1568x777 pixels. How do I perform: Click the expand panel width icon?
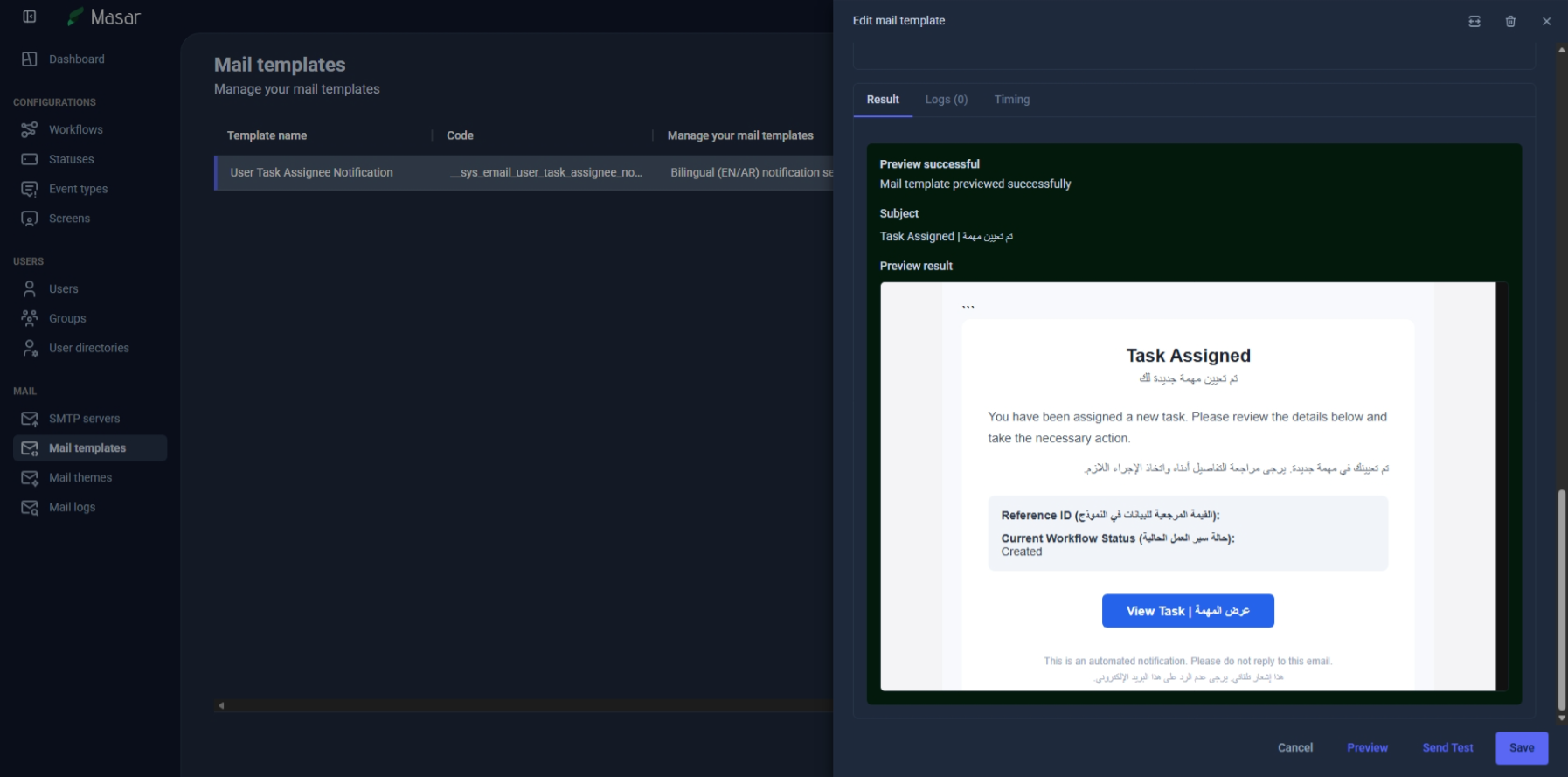coord(1474,21)
